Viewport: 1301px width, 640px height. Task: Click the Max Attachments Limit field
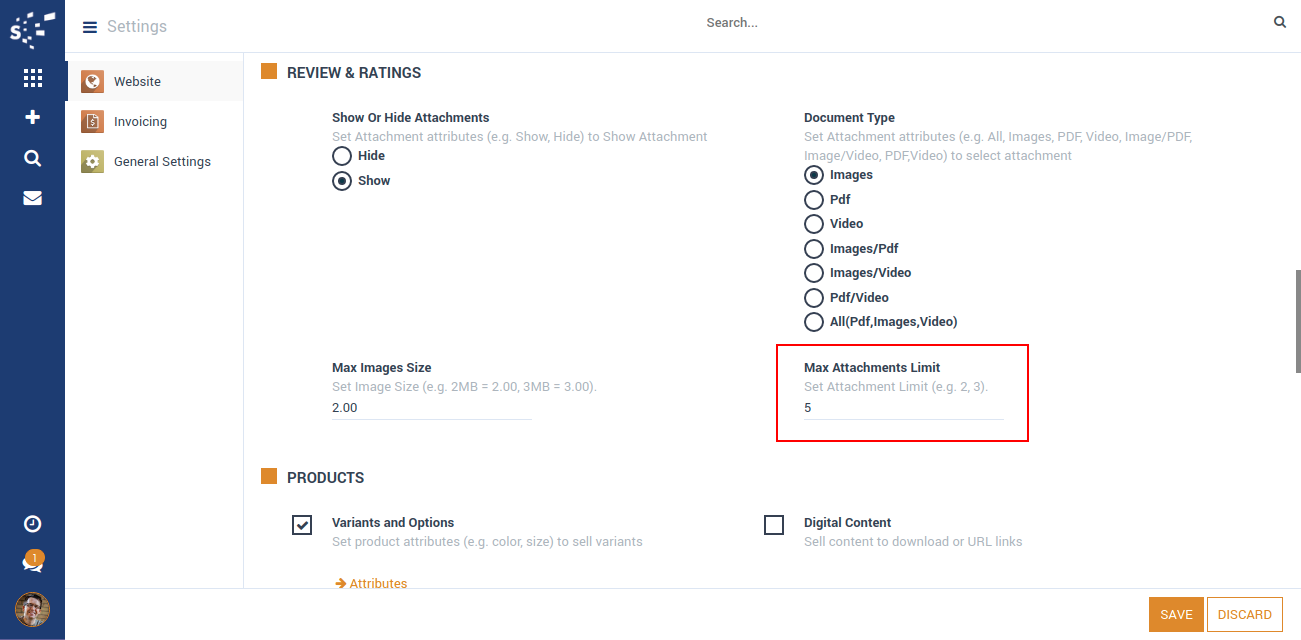(902, 408)
